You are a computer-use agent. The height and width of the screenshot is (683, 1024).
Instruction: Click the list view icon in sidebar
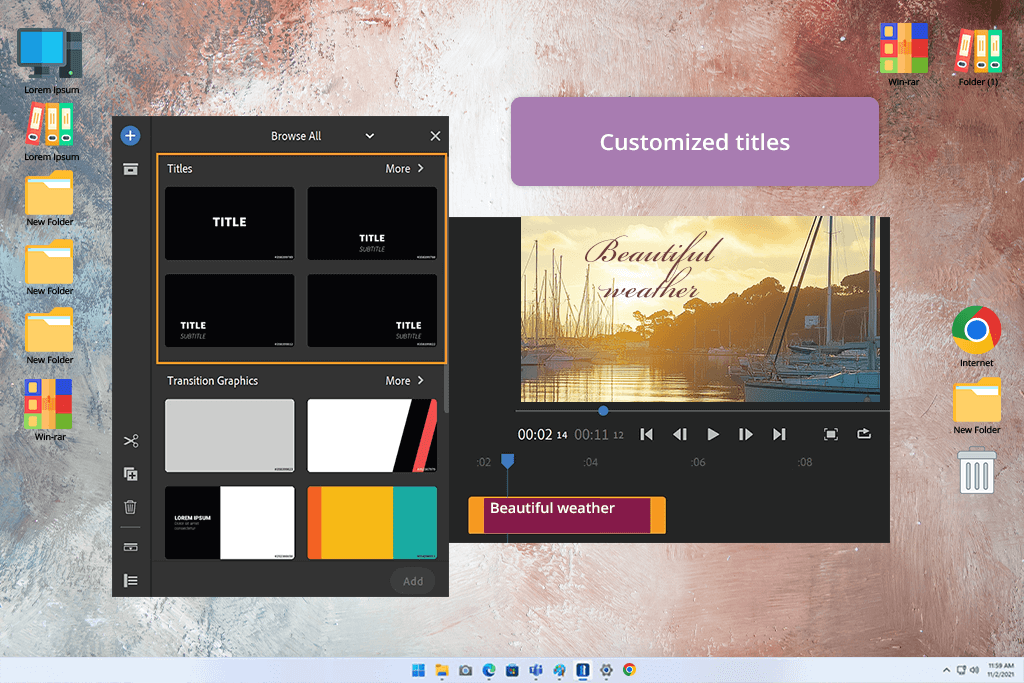tap(131, 580)
